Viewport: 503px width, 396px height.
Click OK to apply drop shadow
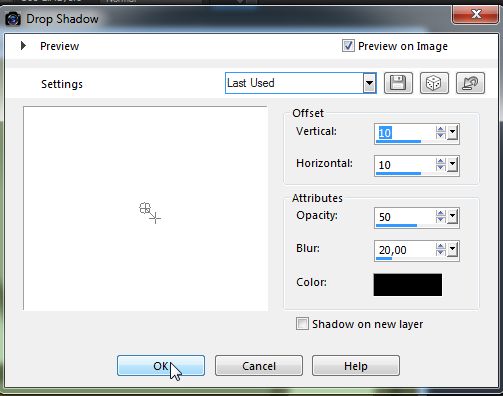click(161, 366)
